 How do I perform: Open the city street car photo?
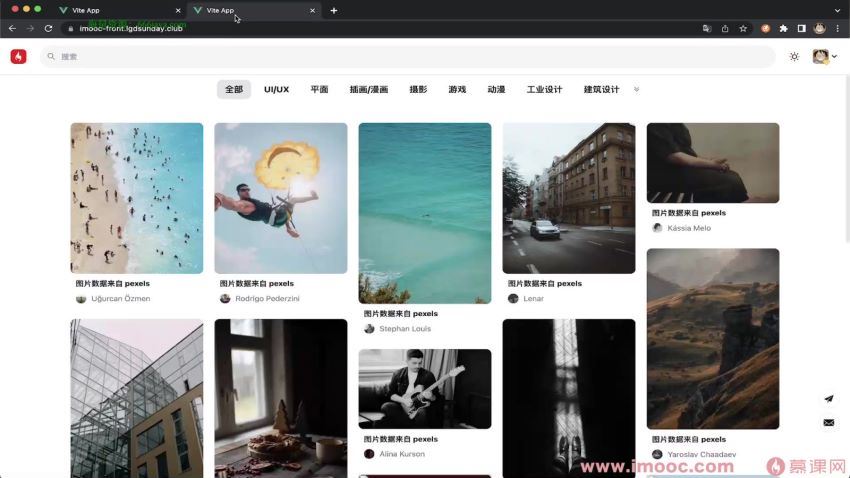(x=569, y=198)
